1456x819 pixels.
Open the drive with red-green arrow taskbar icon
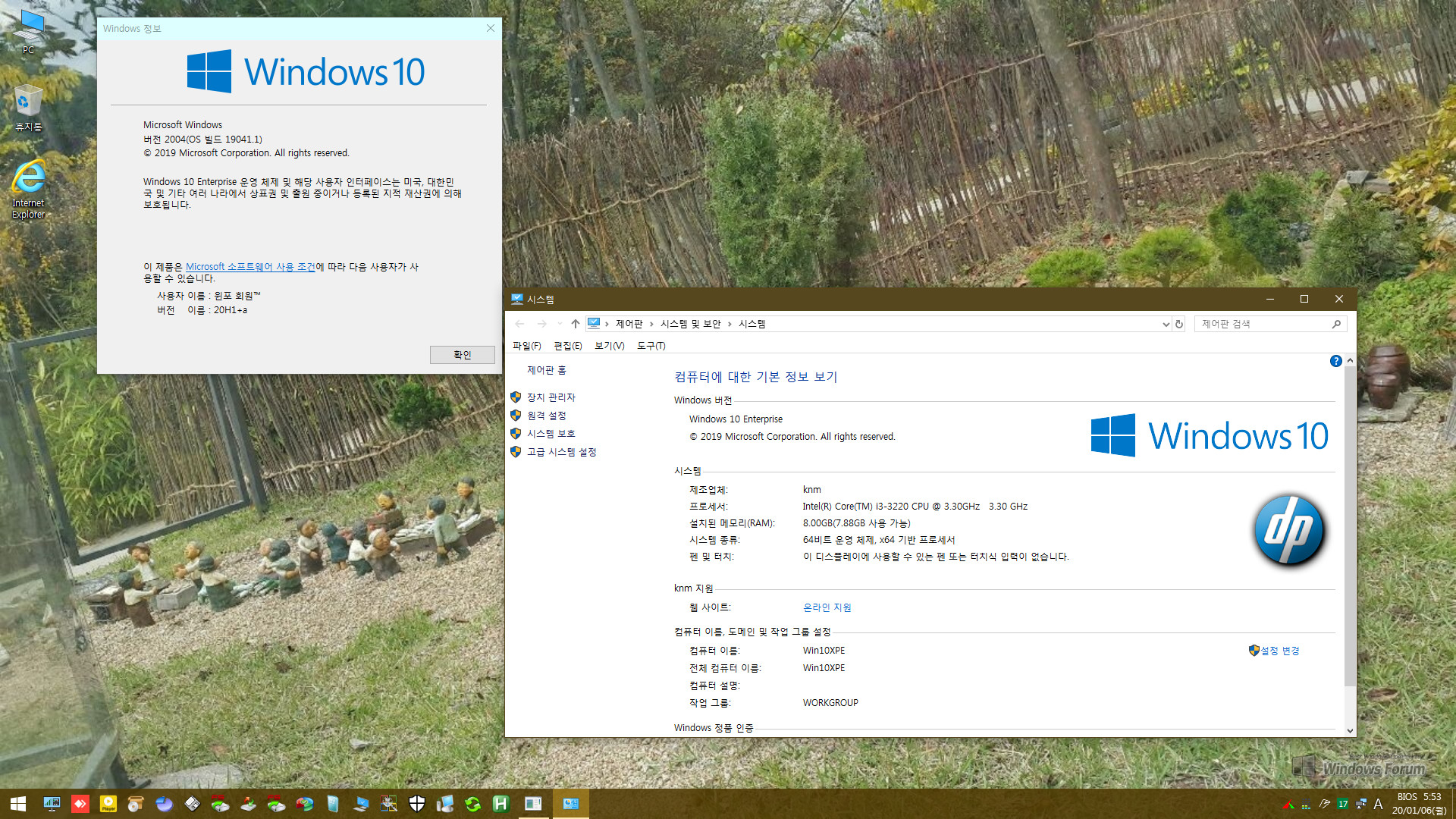[249, 804]
